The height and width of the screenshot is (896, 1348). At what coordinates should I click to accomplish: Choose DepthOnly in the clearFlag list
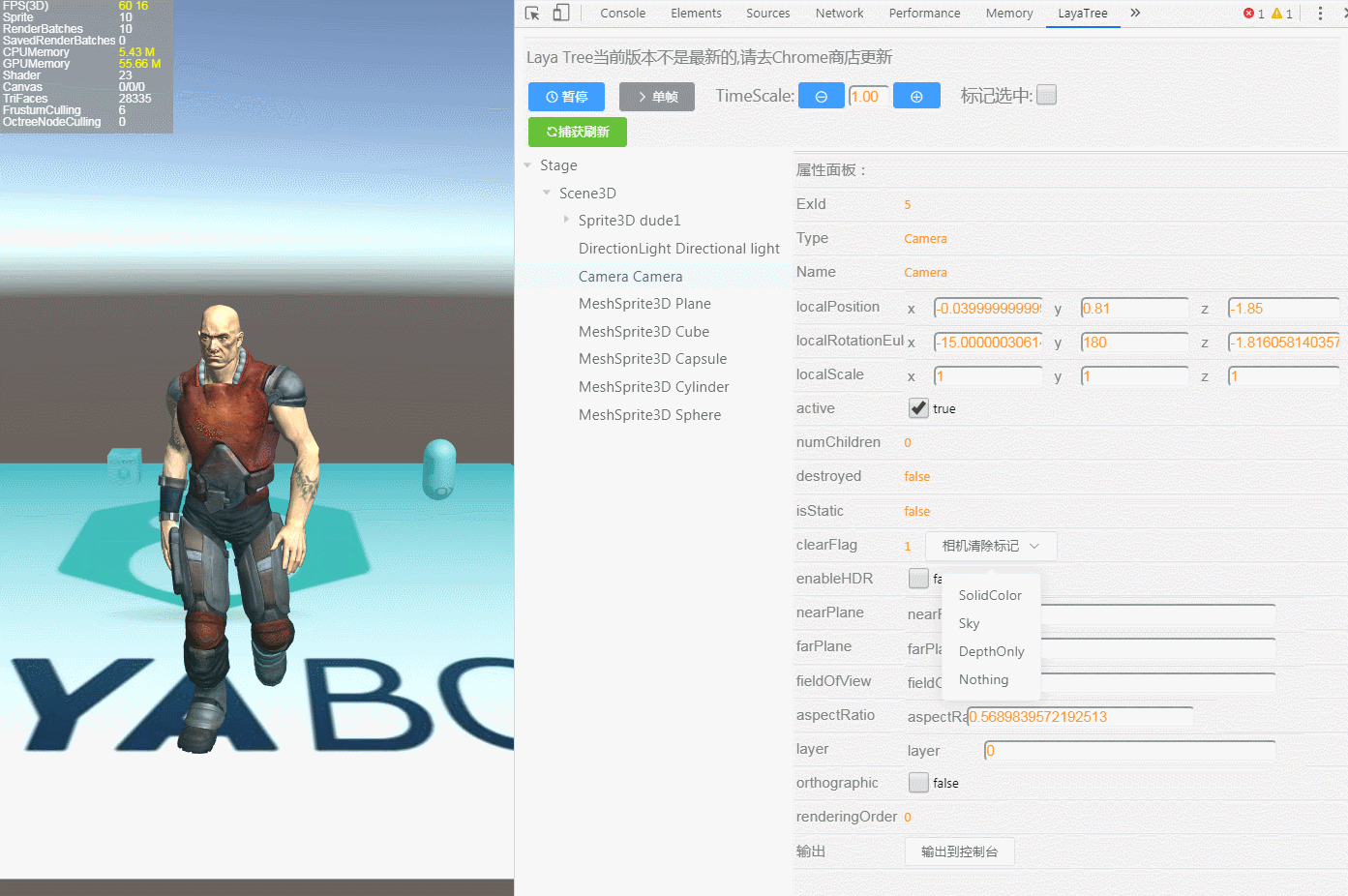coord(991,651)
